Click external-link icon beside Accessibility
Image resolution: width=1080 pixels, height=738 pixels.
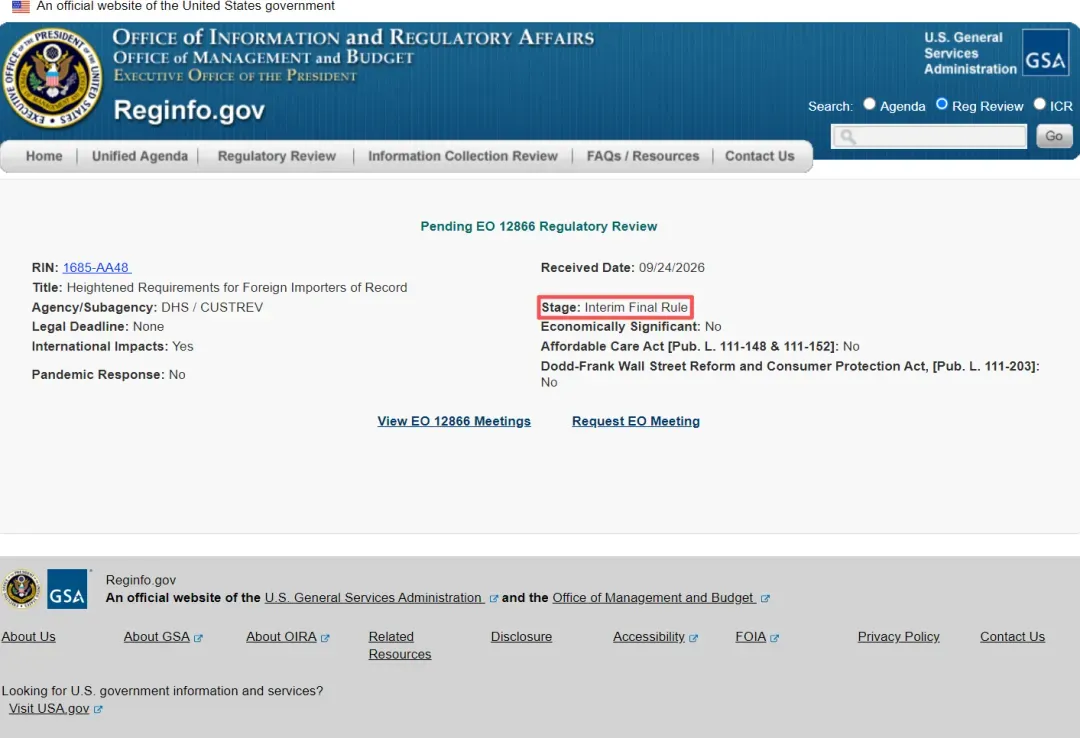click(x=694, y=638)
